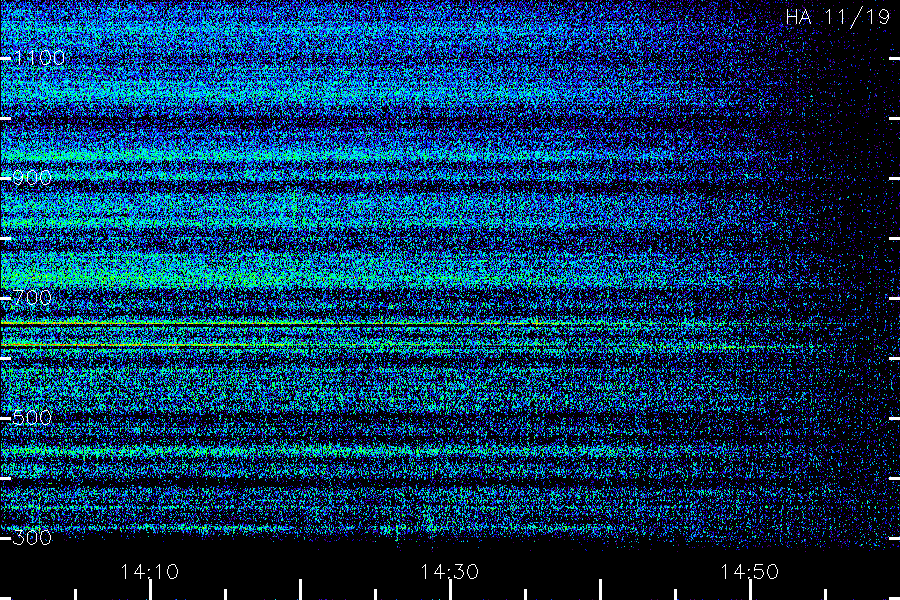
Task: Click the 500 frequency axis label
Action: [x=32, y=417]
